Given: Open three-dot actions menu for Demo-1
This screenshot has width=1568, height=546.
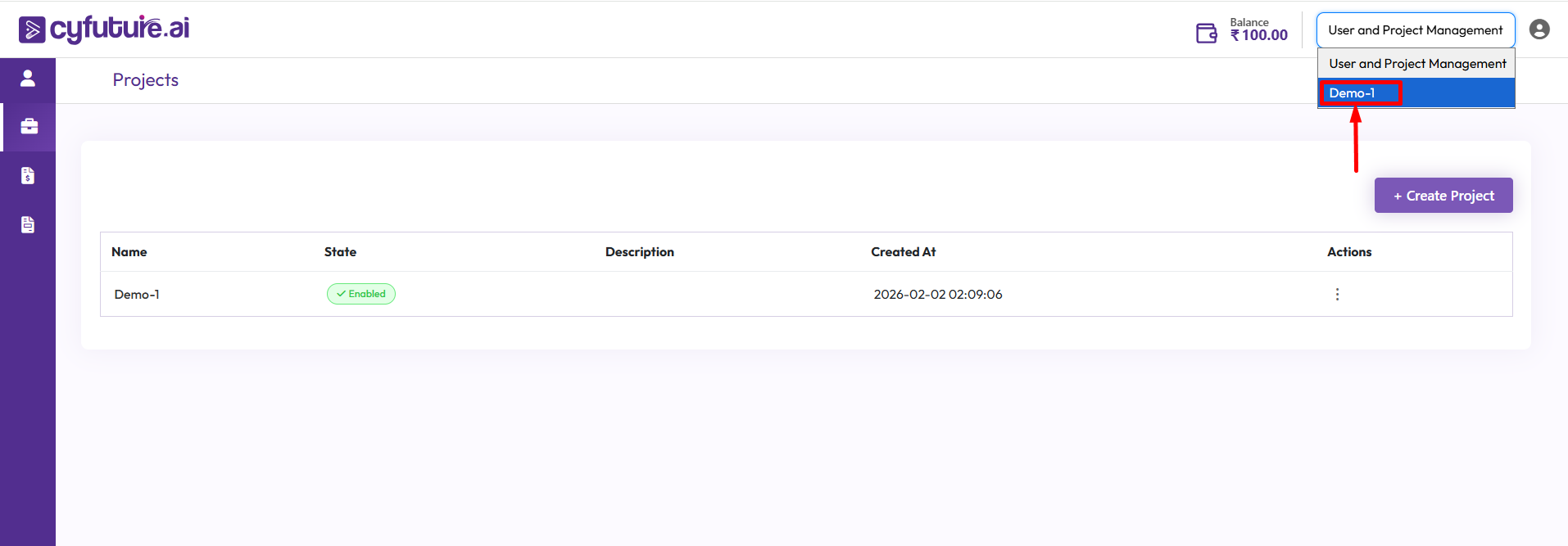Looking at the screenshot, I should [1337, 295].
